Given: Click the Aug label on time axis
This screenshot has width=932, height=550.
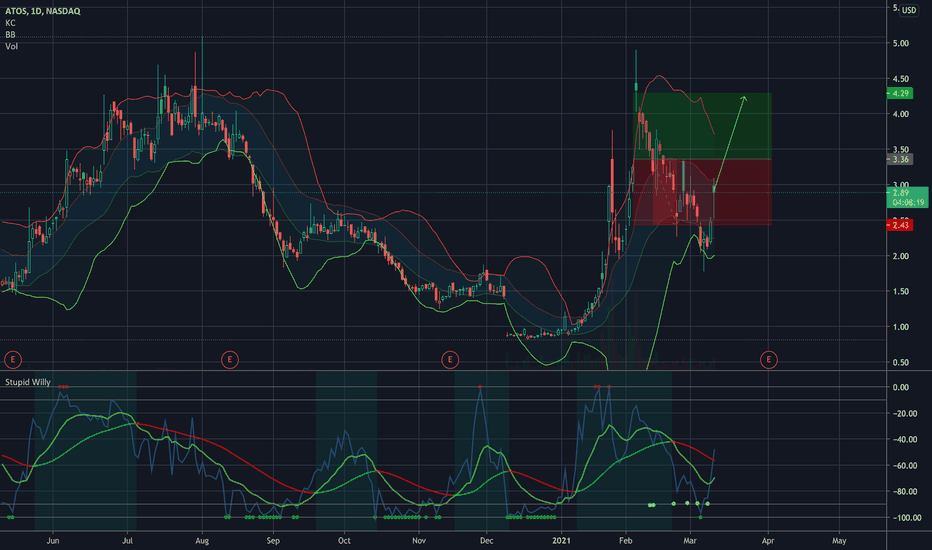Looking at the screenshot, I should pos(202,540).
